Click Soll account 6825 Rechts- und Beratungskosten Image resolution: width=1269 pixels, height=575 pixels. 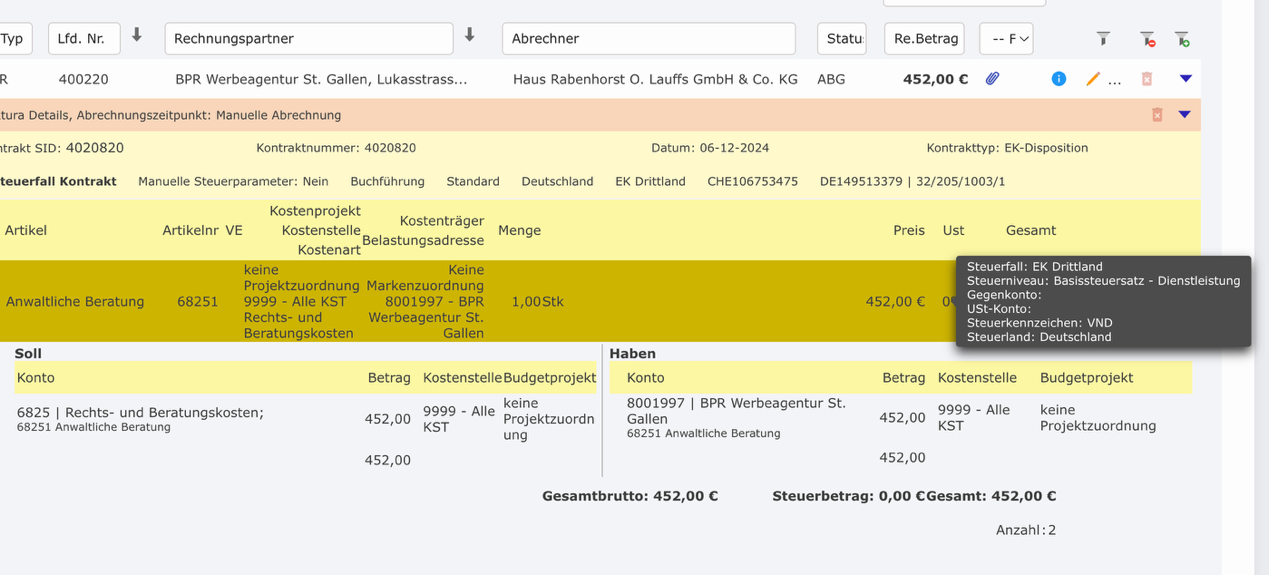(140, 412)
